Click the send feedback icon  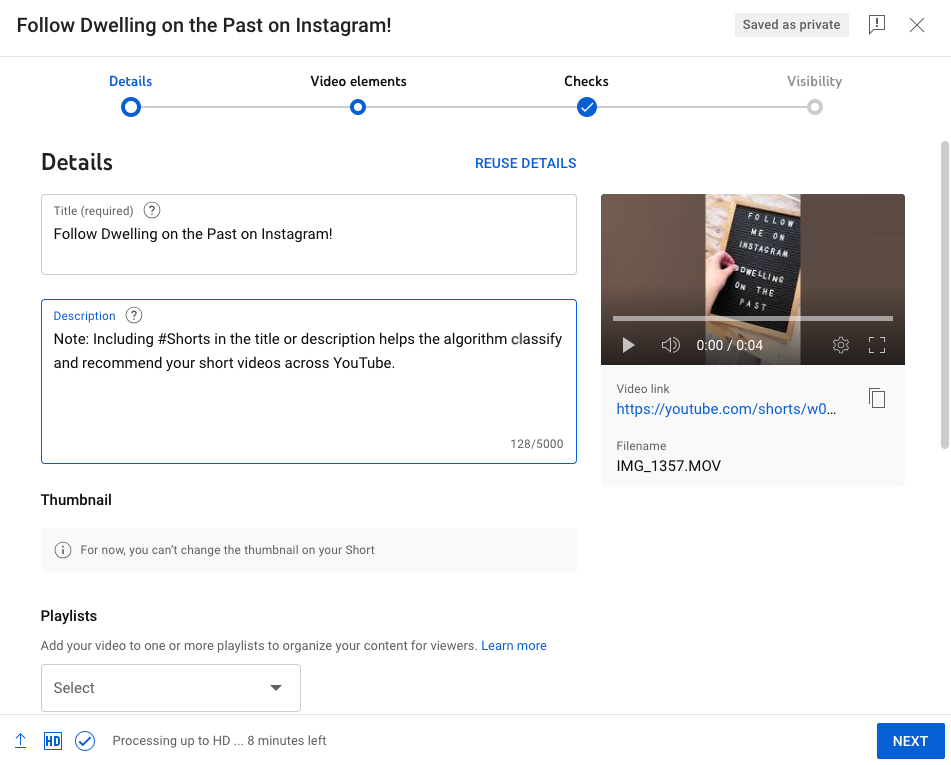coord(877,25)
